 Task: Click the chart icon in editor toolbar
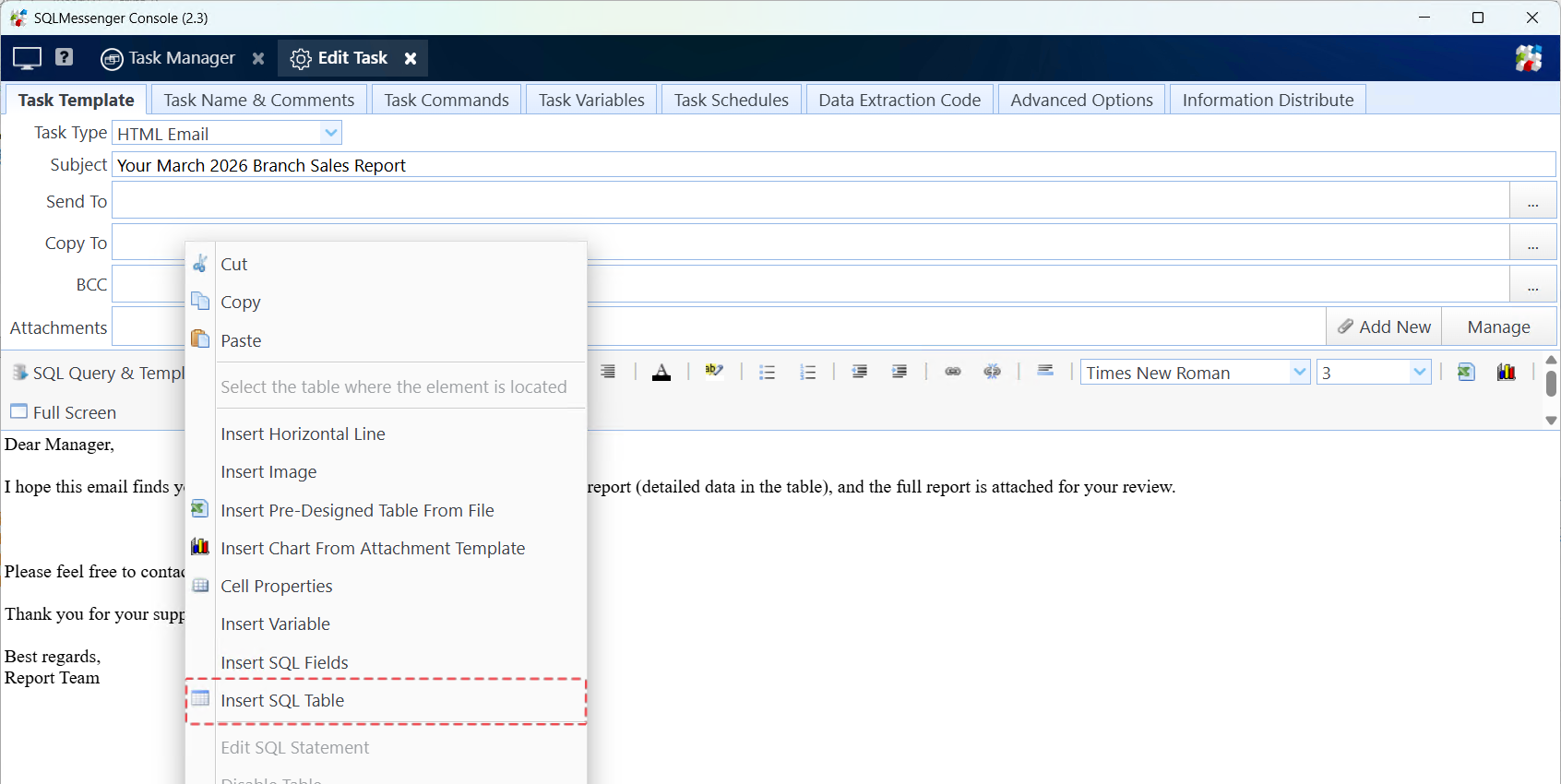coord(1506,373)
